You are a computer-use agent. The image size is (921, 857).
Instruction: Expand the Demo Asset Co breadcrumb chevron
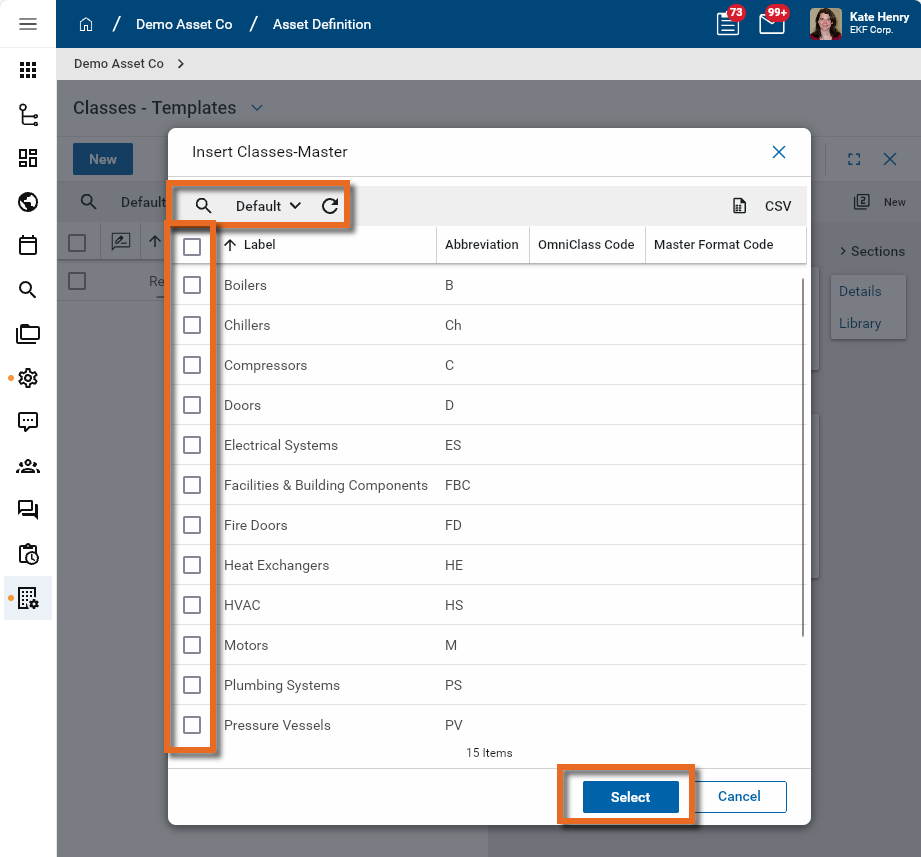[x=181, y=64]
